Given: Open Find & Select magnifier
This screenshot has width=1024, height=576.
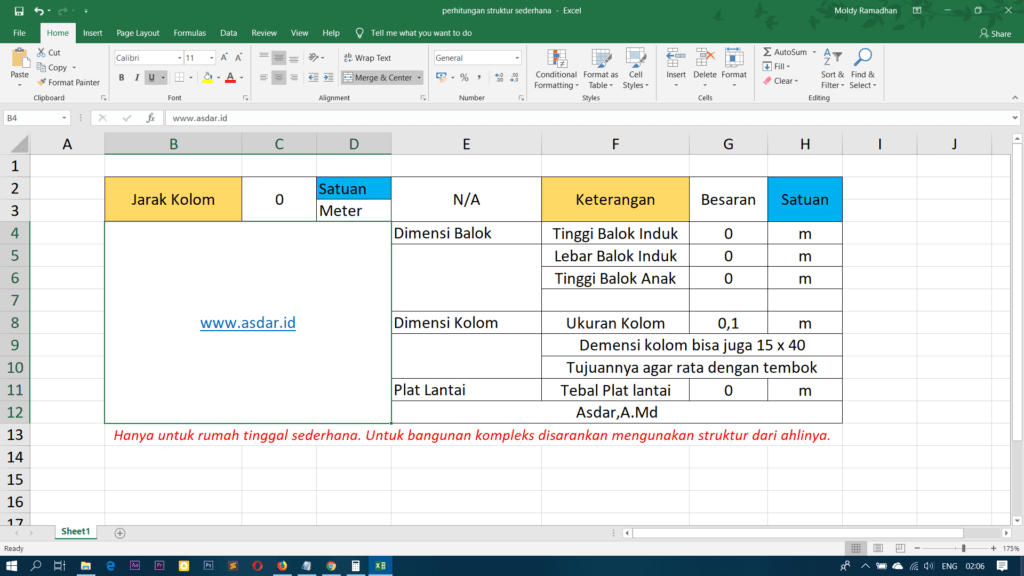Looking at the screenshot, I should [862, 67].
